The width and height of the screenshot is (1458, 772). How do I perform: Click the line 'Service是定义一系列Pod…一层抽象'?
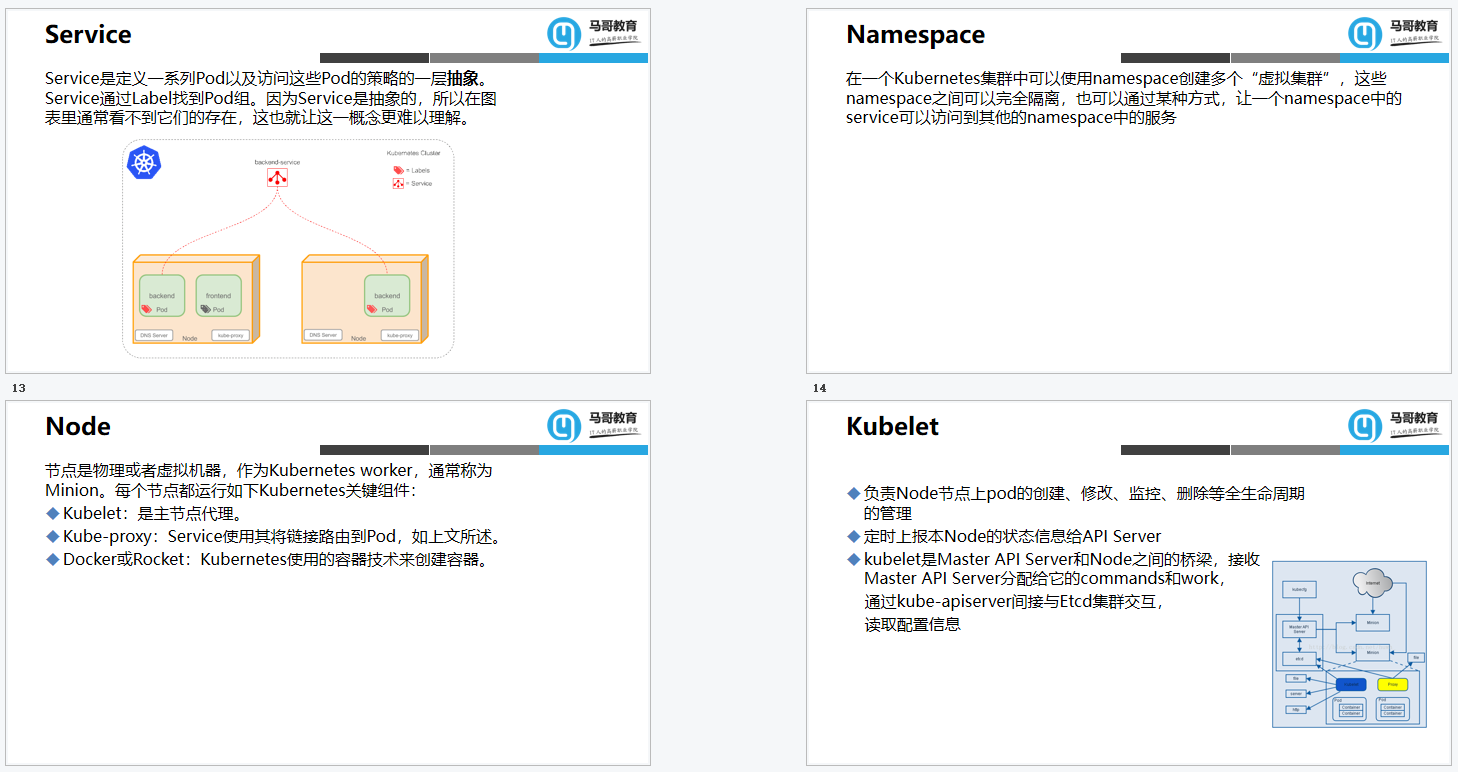click(267, 78)
